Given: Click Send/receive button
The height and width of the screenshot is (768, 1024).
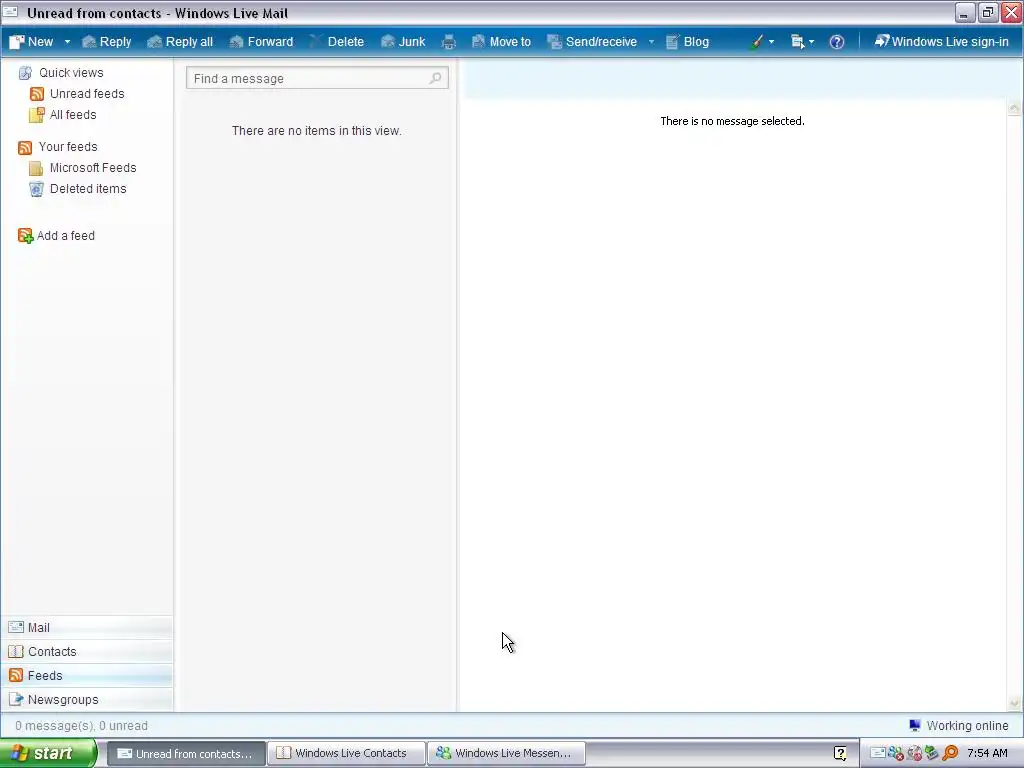Looking at the screenshot, I should [592, 42].
